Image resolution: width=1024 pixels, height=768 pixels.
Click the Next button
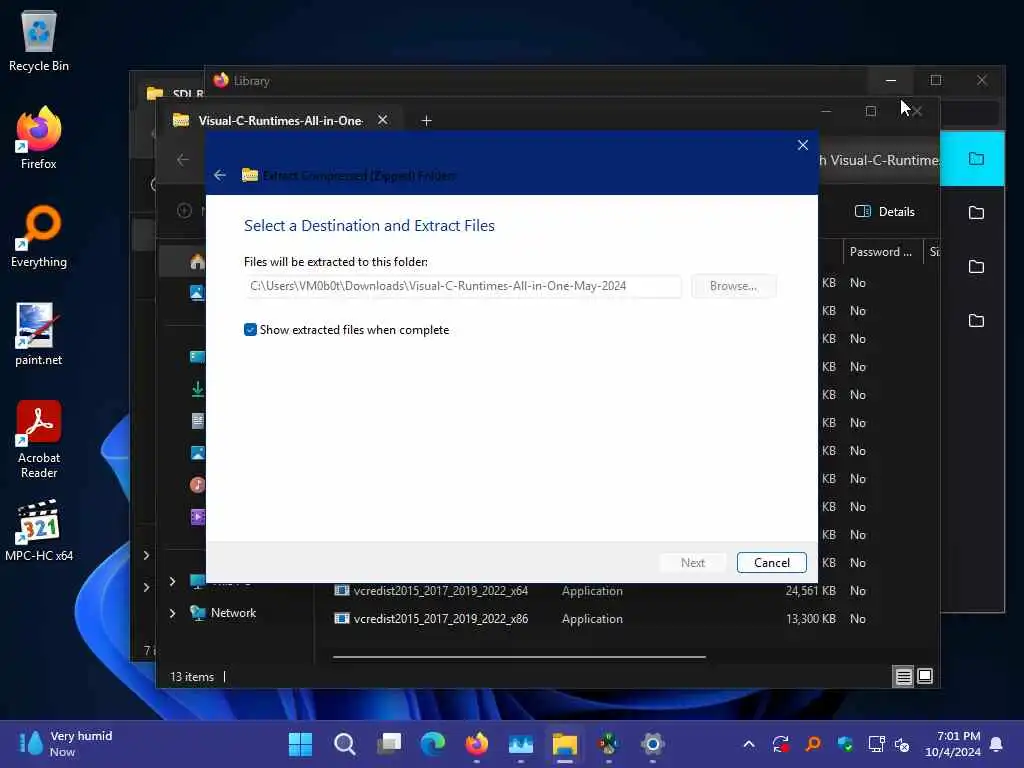click(692, 562)
